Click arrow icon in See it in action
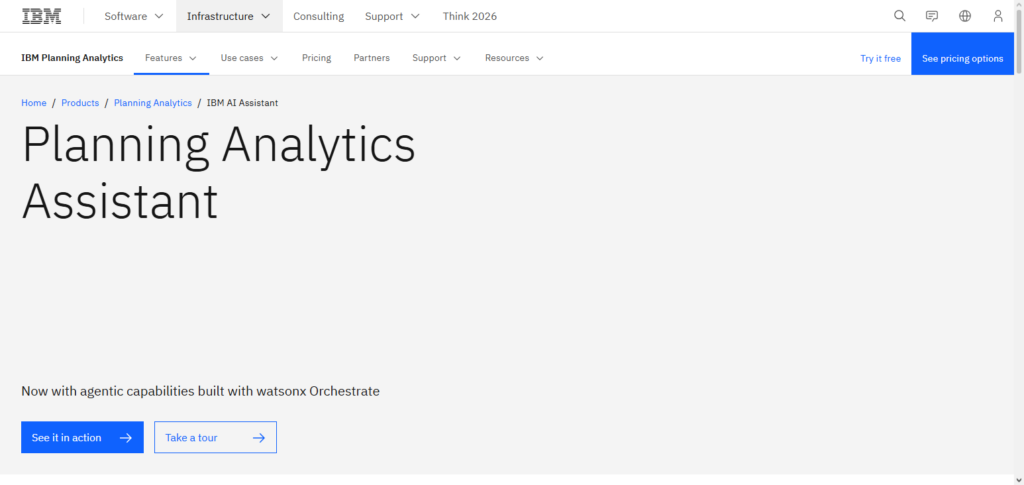This screenshot has width=1024, height=485. (126, 438)
